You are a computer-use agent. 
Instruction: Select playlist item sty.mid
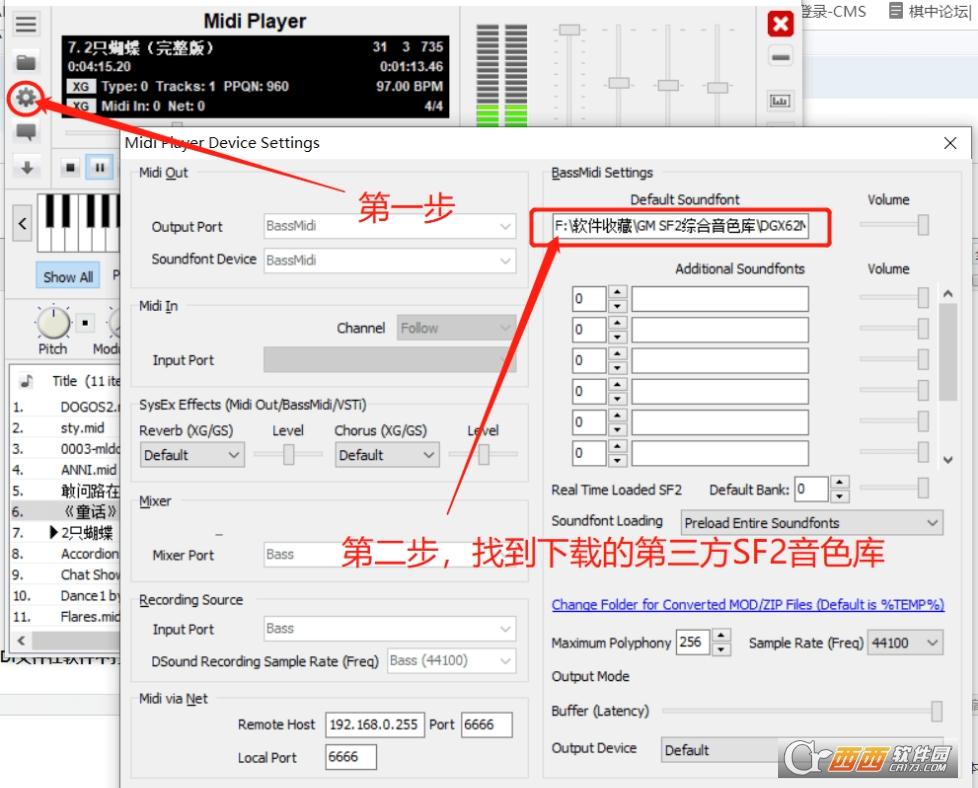(82, 427)
